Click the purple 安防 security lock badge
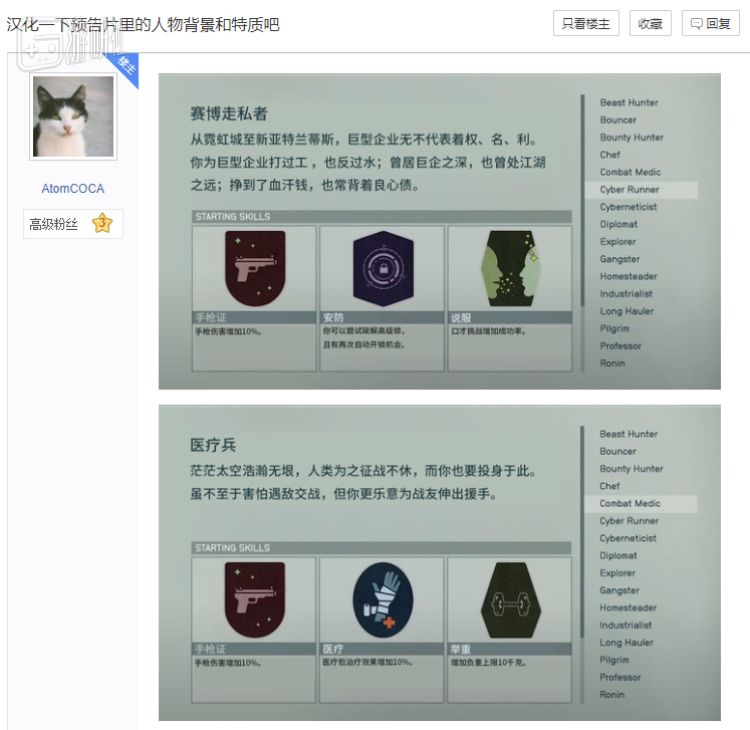The image size is (750, 730). pos(383,268)
